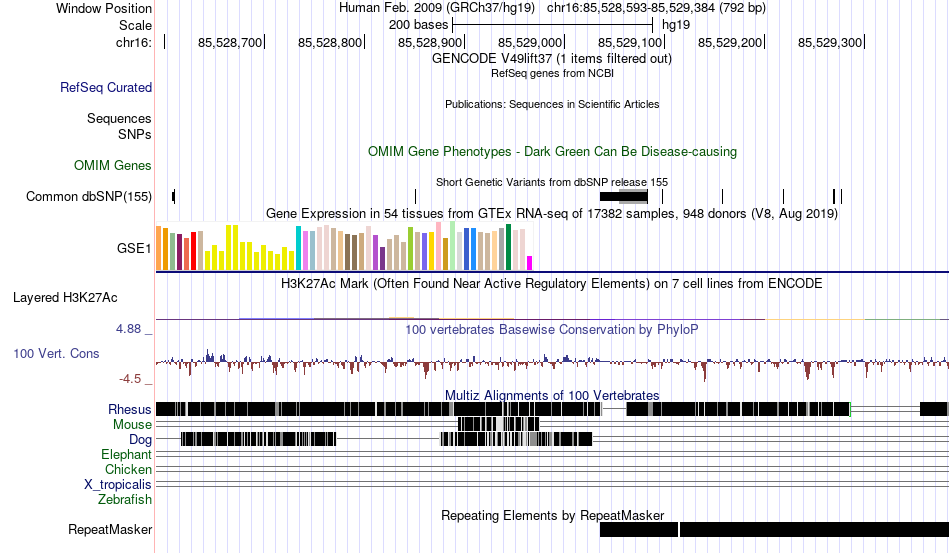Click the 200 bases scale bar
The image size is (950, 553).
click(552, 25)
